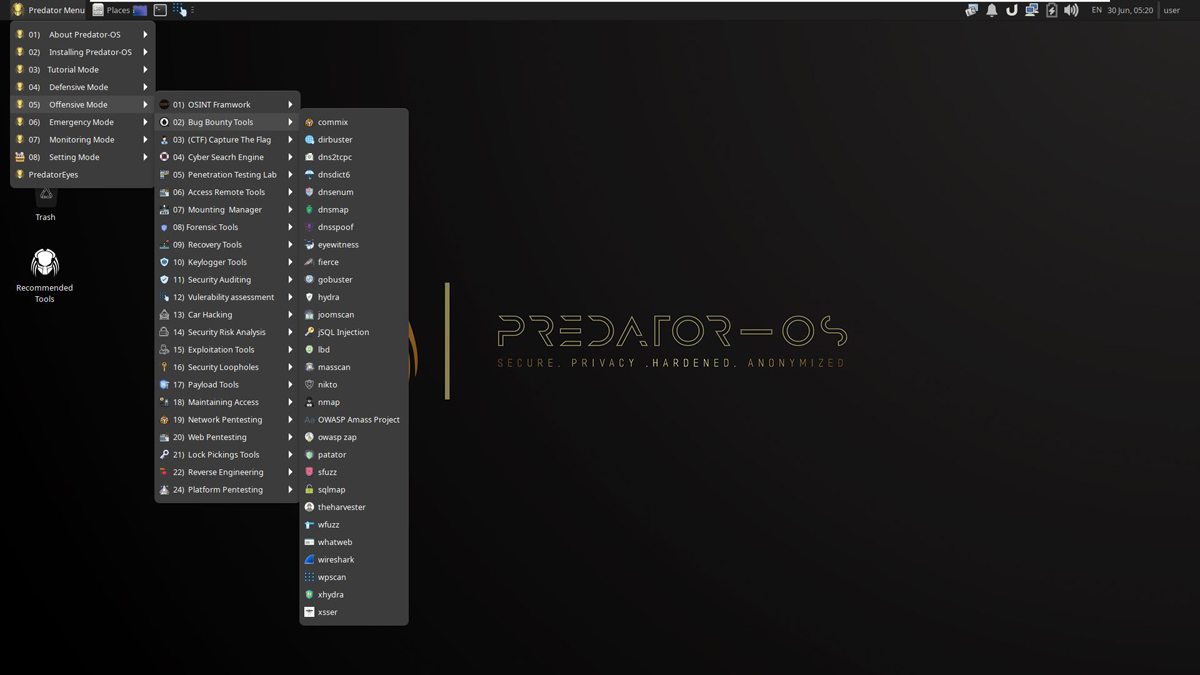Launch fierce via its icon

pos(310,262)
